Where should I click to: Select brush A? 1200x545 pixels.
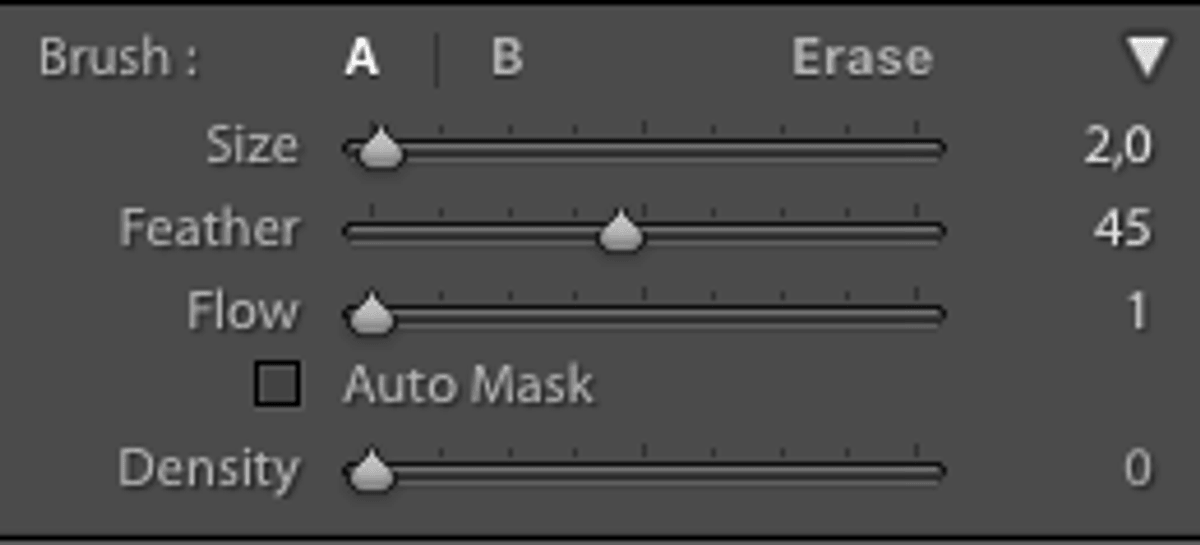tap(362, 58)
